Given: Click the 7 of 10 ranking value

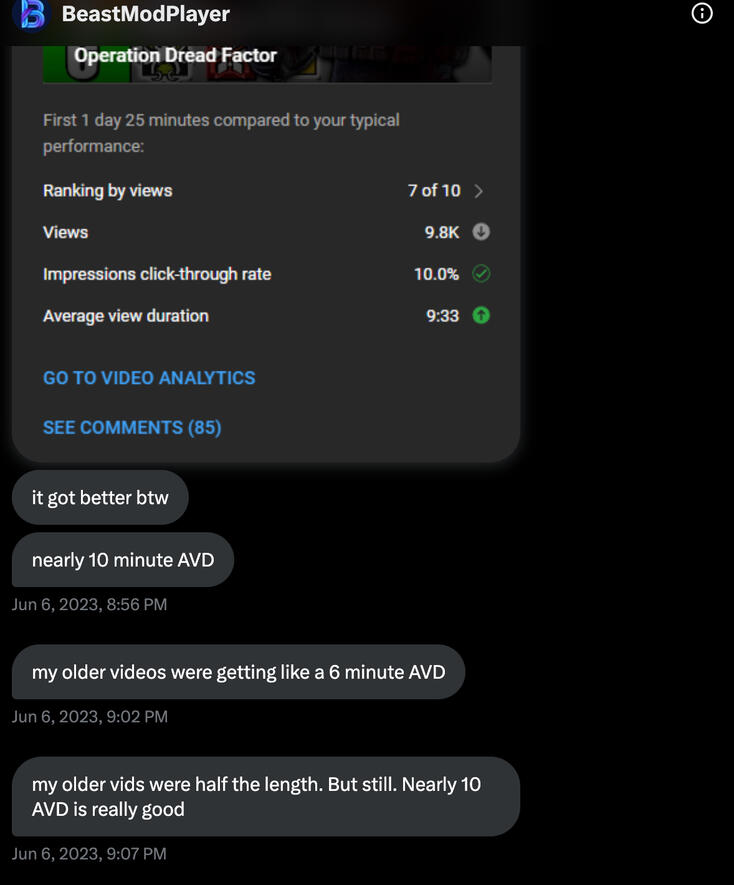Looking at the screenshot, I should tap(434, 191).
